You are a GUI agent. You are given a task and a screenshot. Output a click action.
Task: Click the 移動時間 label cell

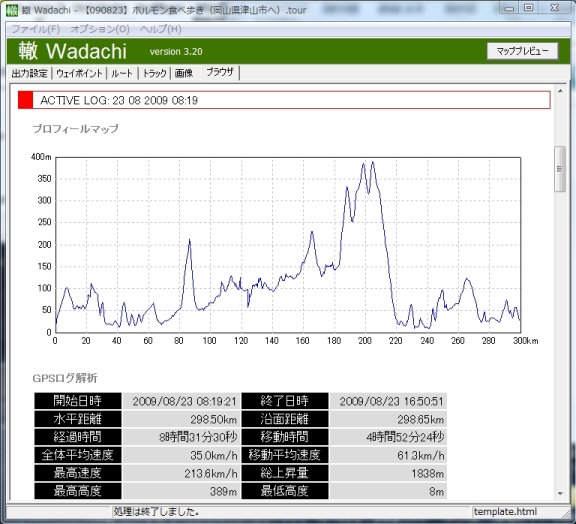285,437
